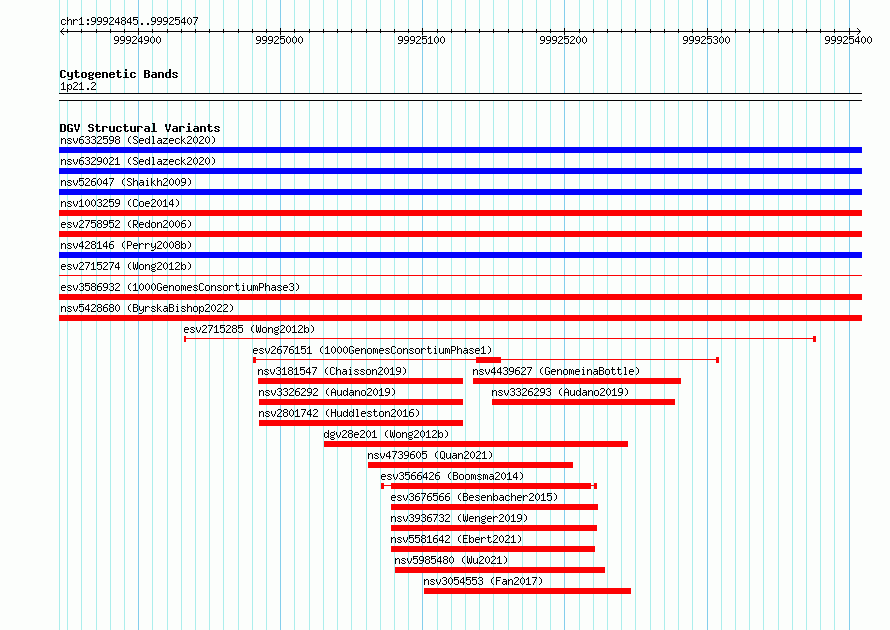Click the red bar of esv3566426
890x630 pixels.
[491, 486]
